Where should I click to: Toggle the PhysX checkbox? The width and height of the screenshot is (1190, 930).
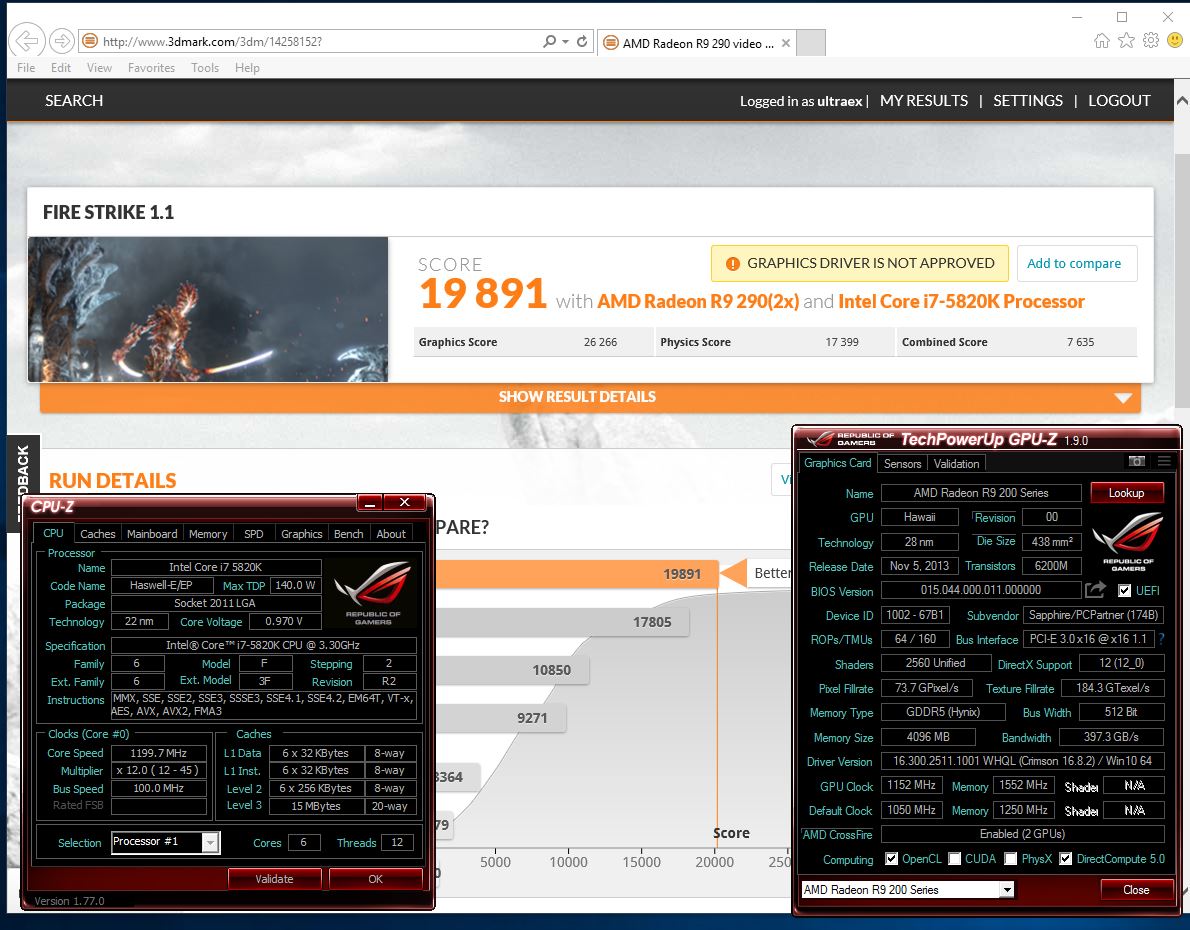tap(1010, 859)
